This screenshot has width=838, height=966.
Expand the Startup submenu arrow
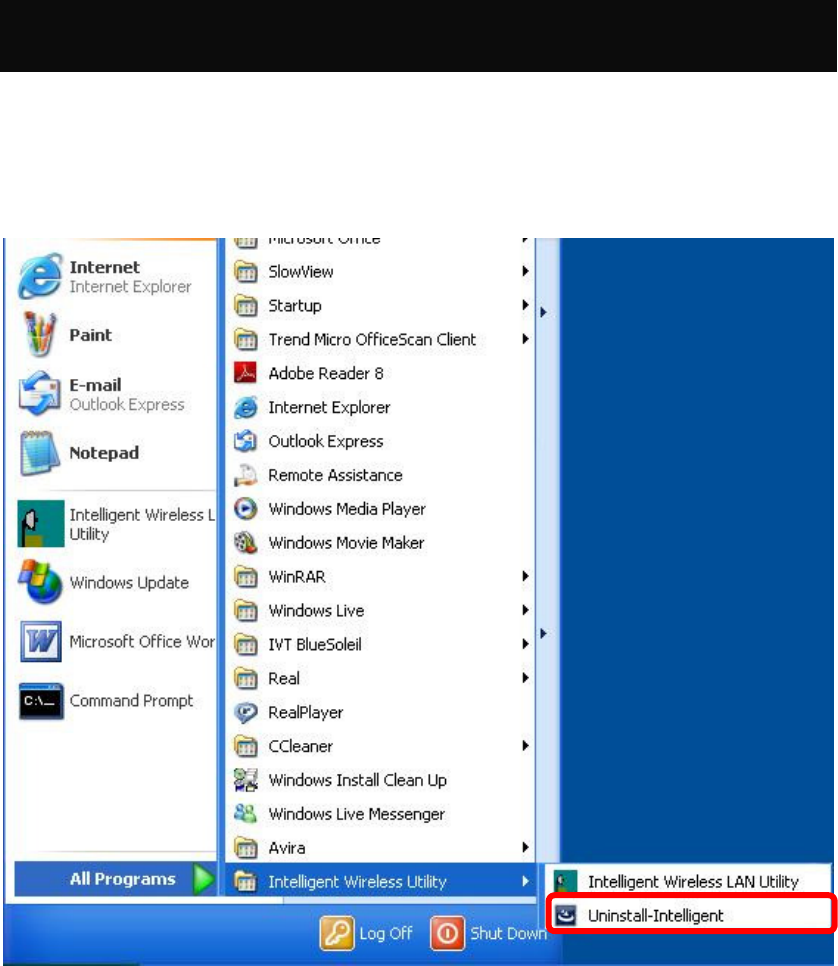pyautogui.click(x=525, y=305)
